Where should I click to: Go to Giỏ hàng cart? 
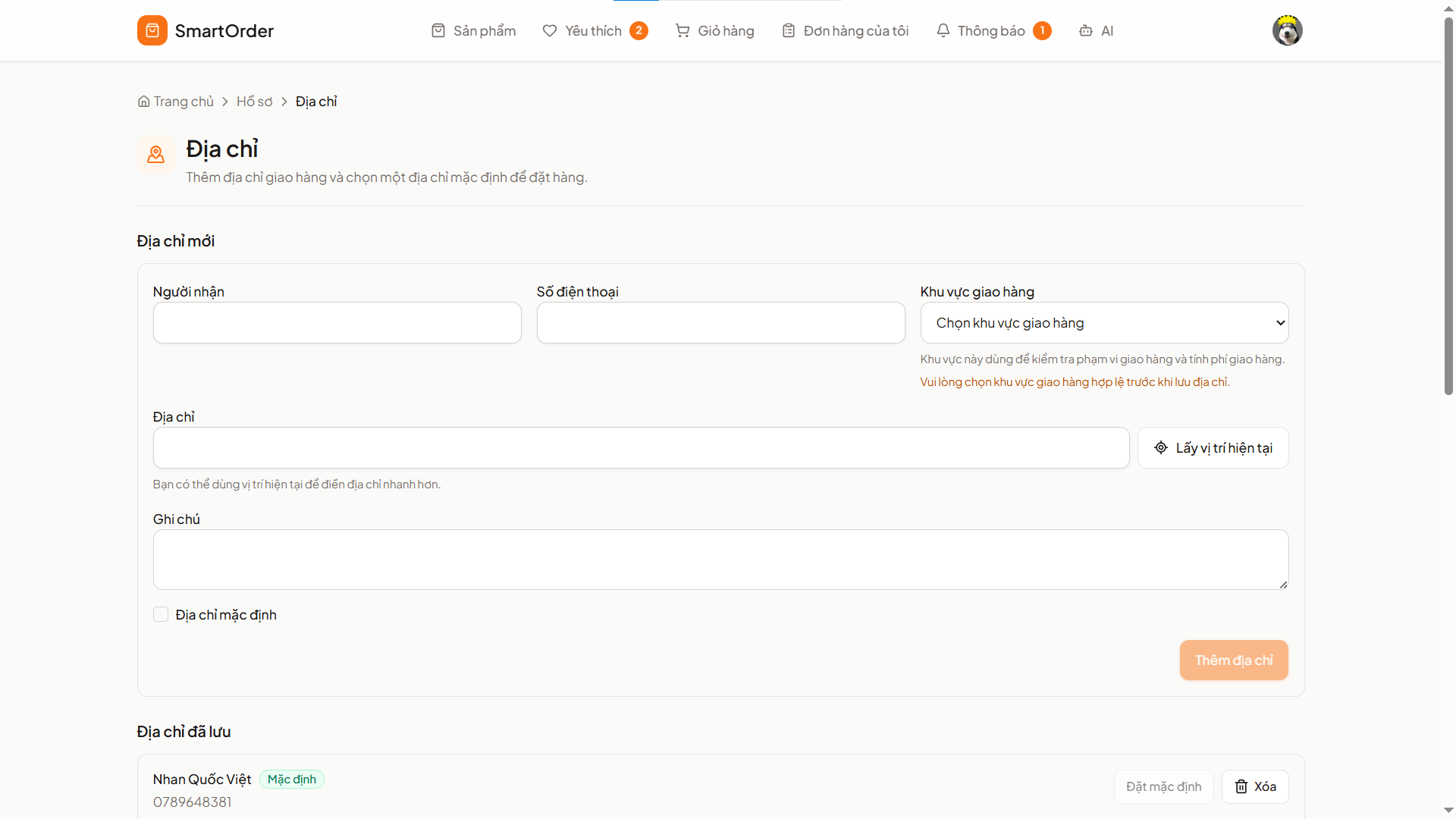point(714,30)
